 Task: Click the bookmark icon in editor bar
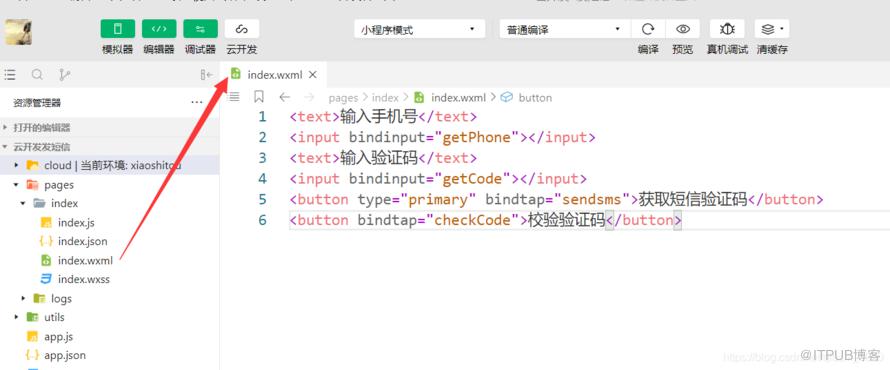pyautogui.click(x=259, y=97)
